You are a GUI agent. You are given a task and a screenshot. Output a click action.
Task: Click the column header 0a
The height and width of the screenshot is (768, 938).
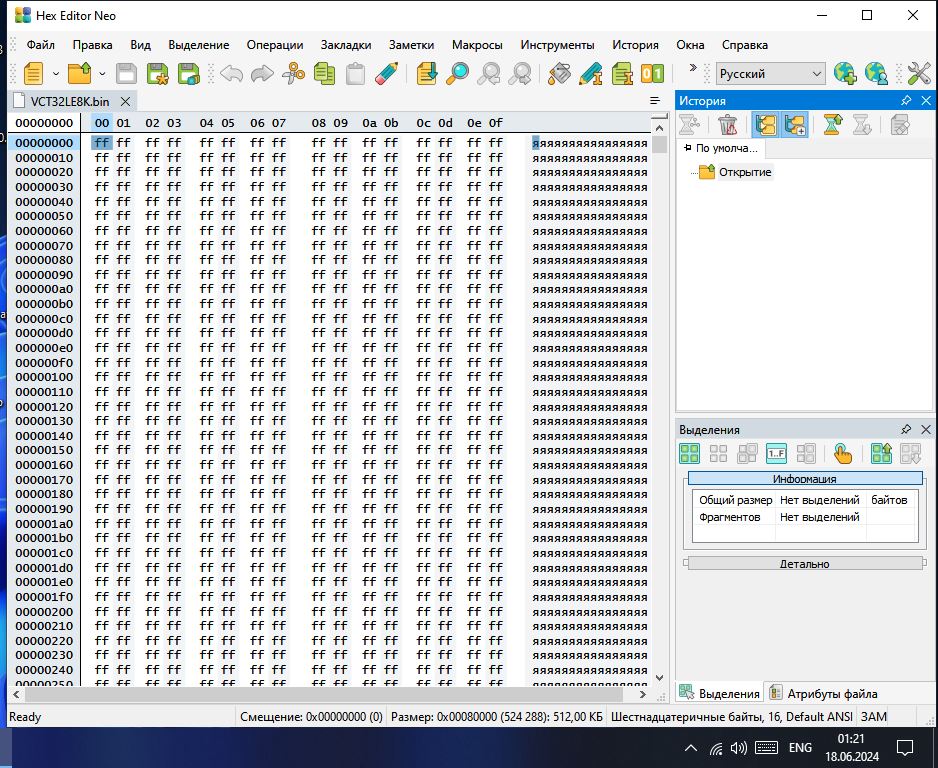point(369,123)
